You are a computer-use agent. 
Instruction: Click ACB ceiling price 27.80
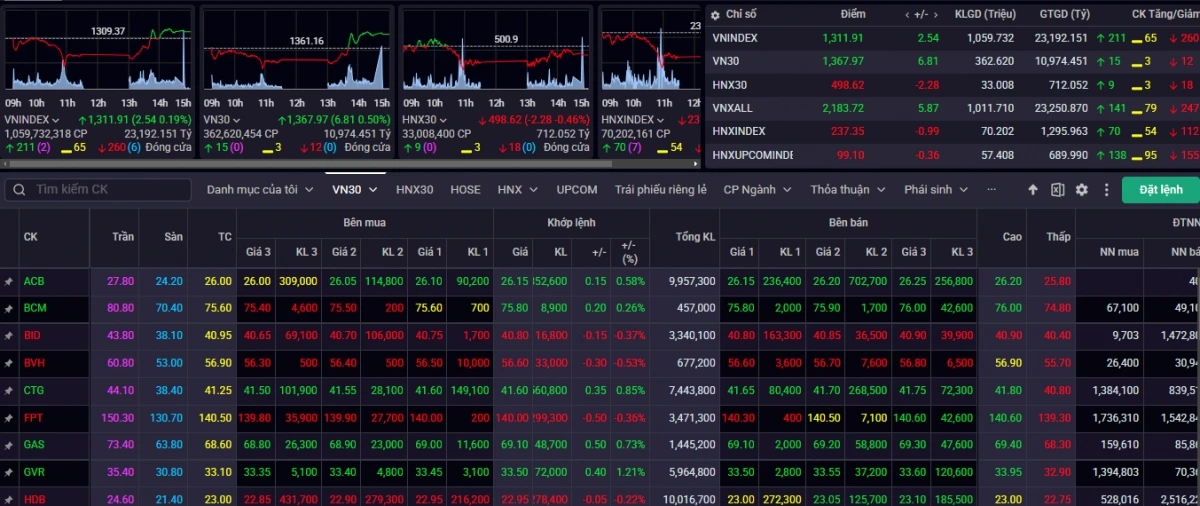pos(121,281)
